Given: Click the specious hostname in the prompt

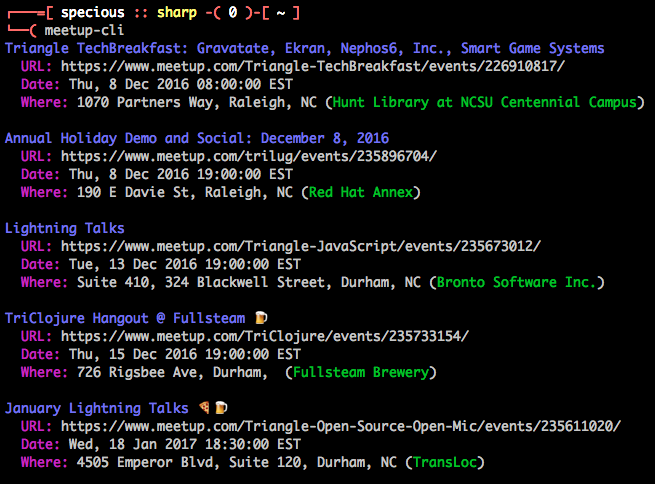Looking at the screenshot, I should [x=93, y=13].
